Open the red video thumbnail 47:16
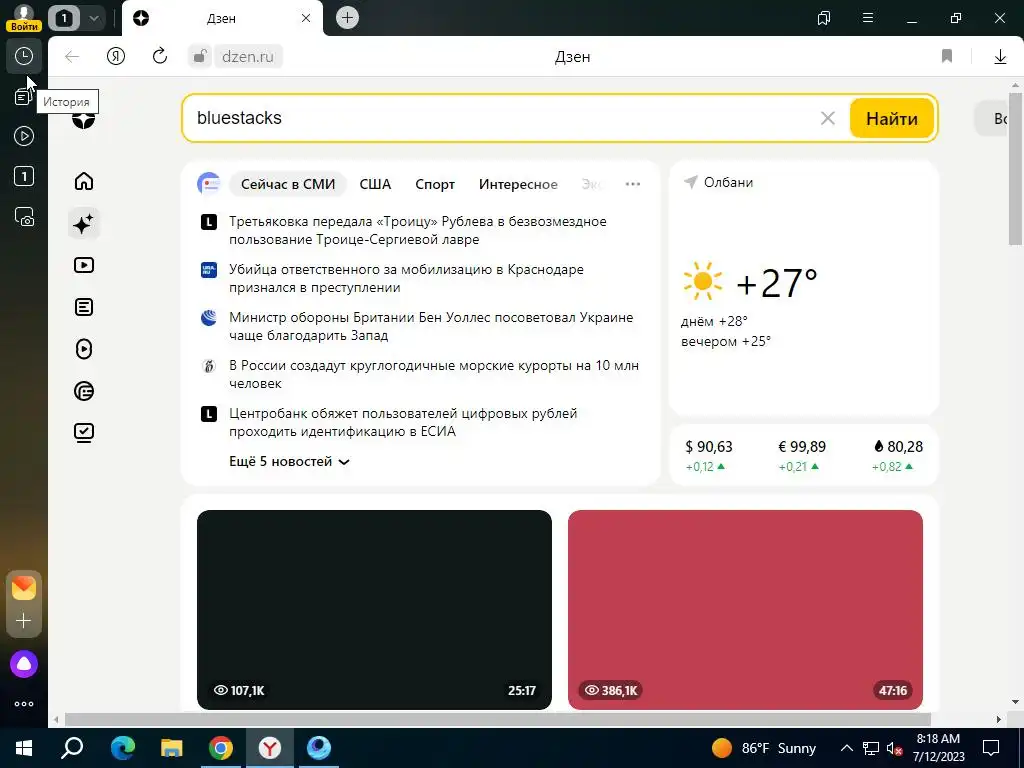This screenshot has width=1024, height=768. (745, 609)
